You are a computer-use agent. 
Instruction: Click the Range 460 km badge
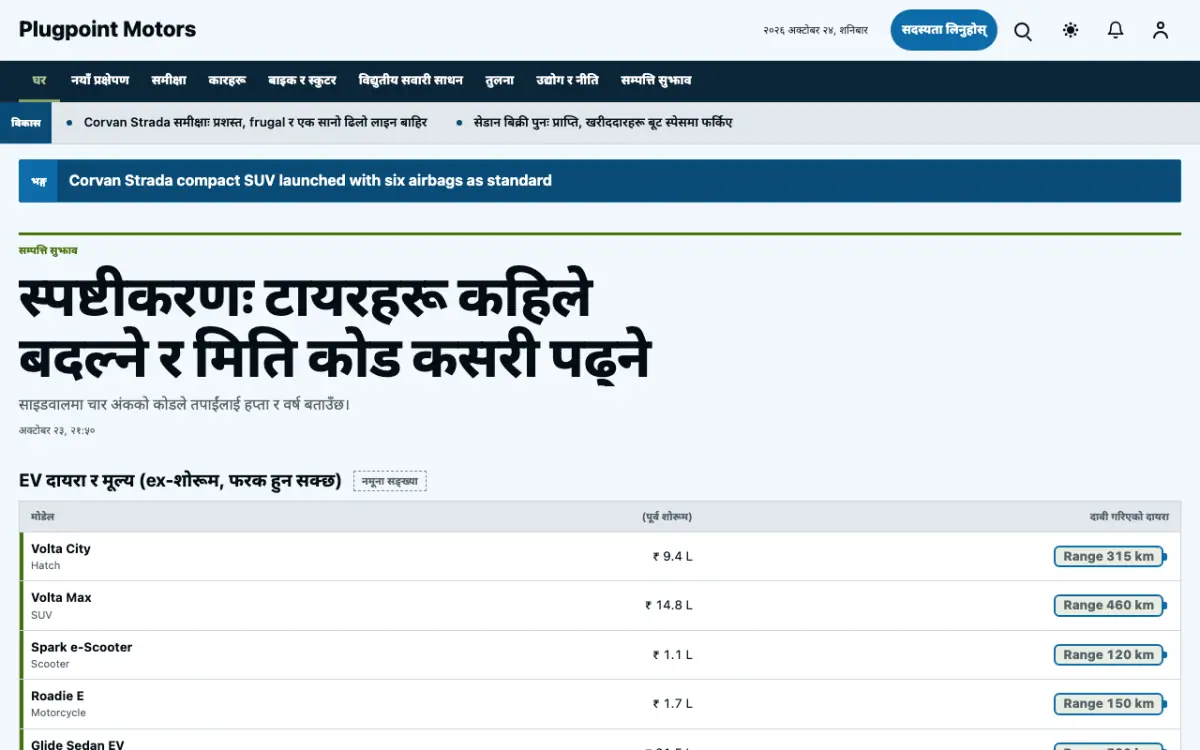[1109, 605]
